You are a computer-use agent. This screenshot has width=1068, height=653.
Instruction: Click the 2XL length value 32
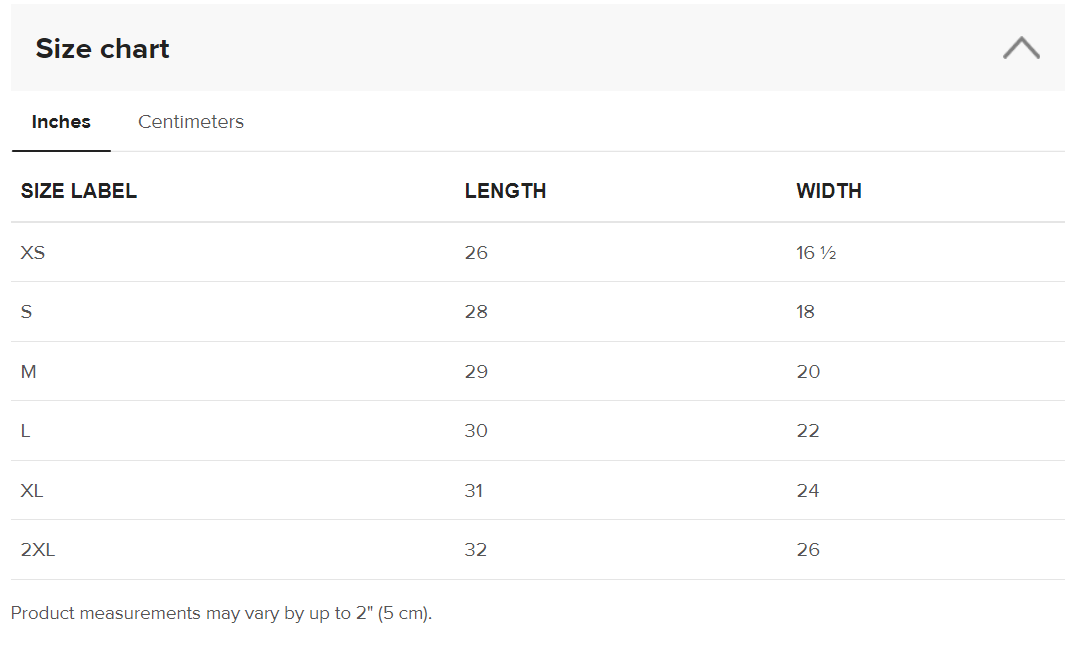pyautogui.click(x=476, y=550)
